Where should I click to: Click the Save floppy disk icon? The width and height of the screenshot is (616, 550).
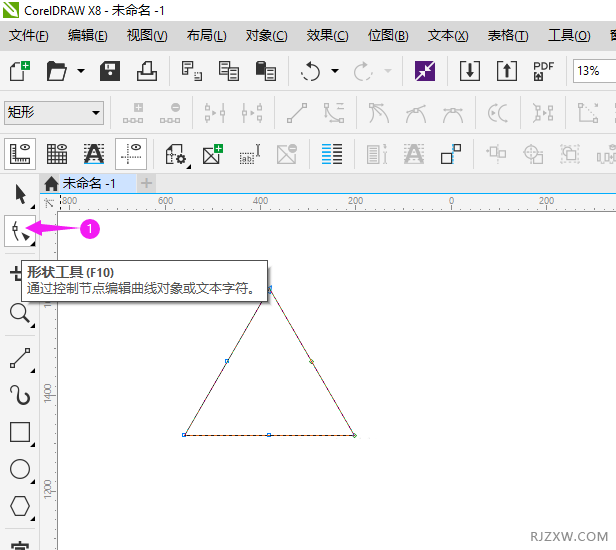pos(110,71)
